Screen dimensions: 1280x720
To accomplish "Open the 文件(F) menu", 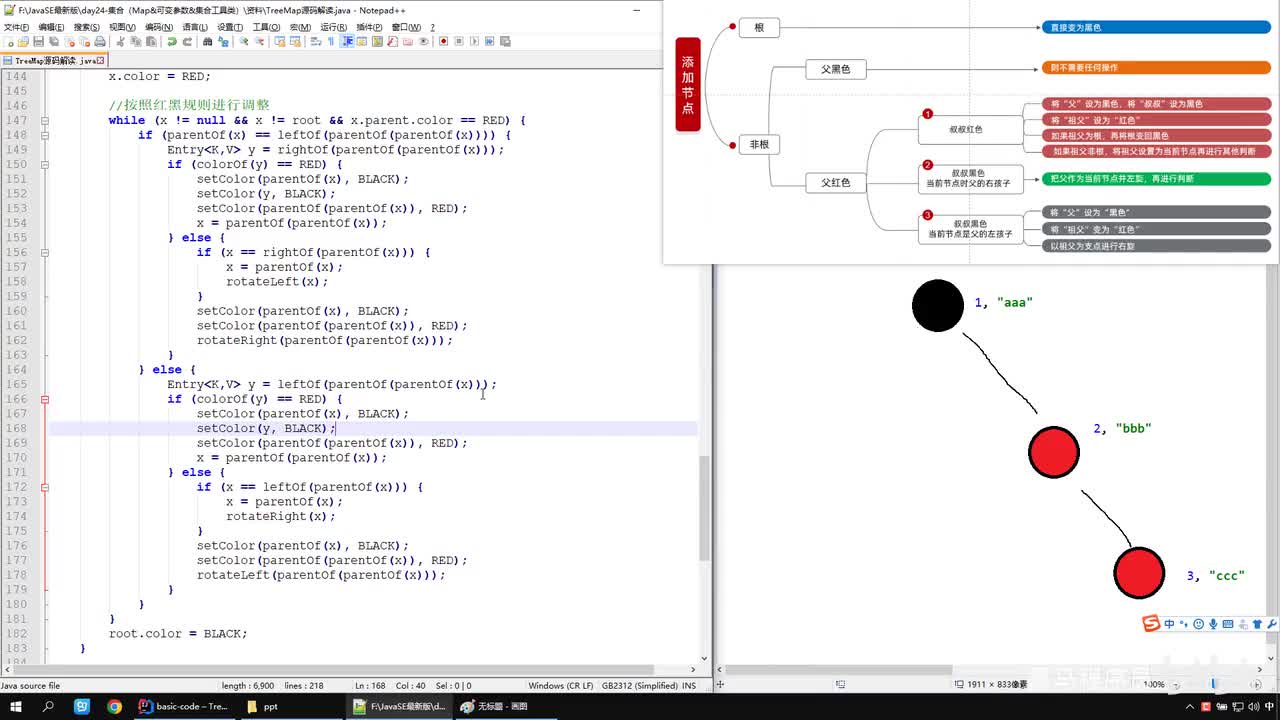I will [x=16, y=27].
